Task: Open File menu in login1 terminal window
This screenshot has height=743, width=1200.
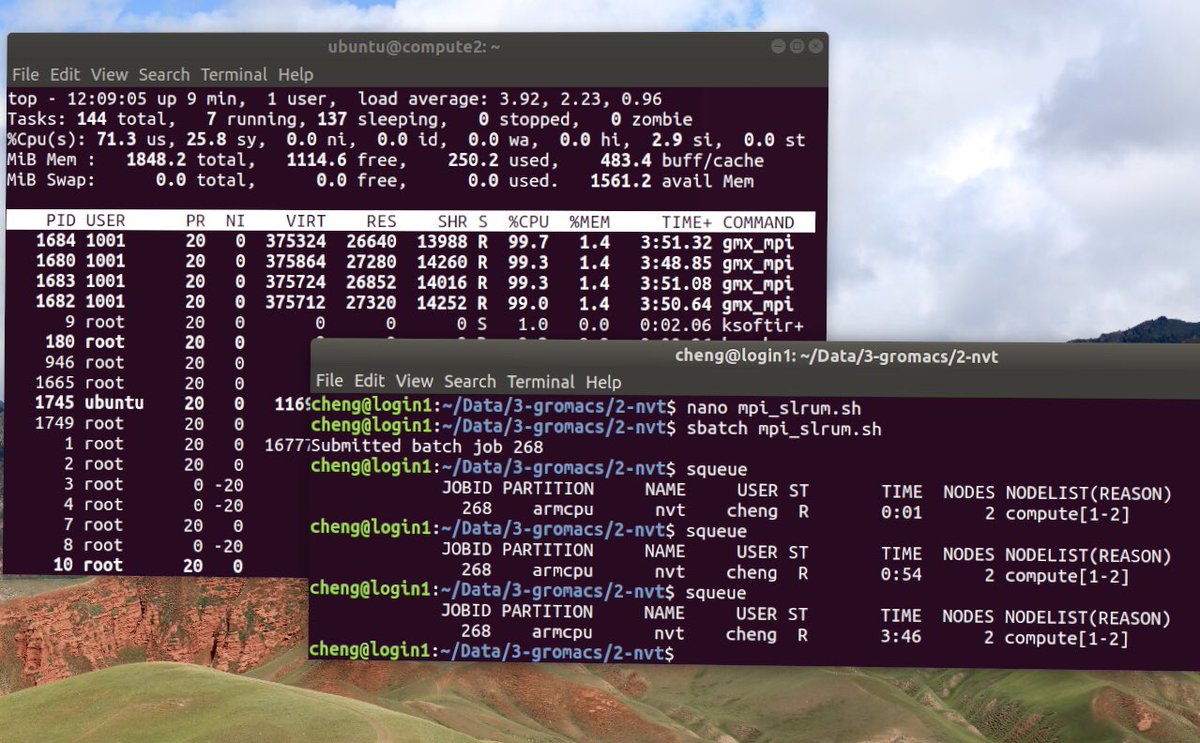Action: pyautogui.click(x=329, y=381)
